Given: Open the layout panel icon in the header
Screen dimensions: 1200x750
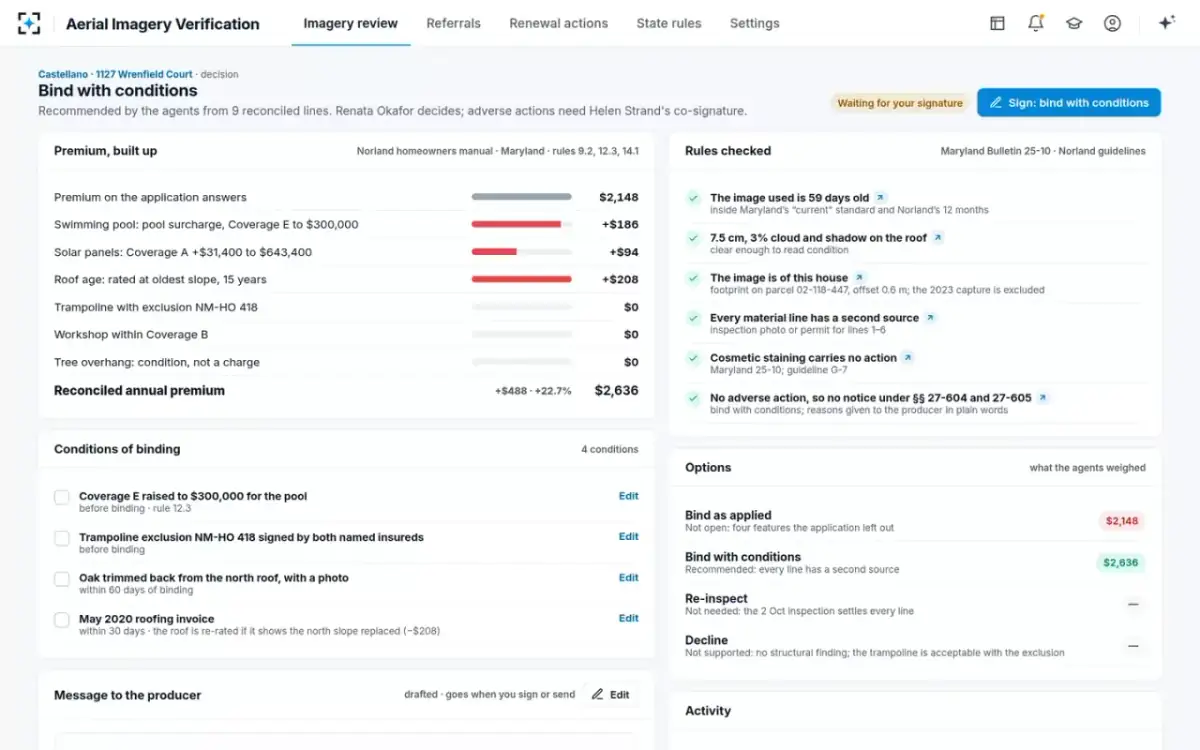Looking at the screenshot, I should pos(997,23).
